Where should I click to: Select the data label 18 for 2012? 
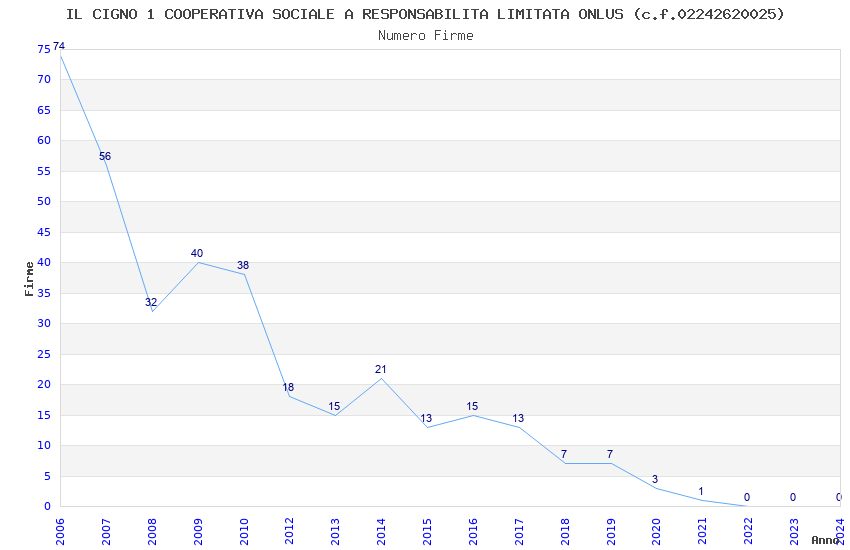(x=288, y=387)
